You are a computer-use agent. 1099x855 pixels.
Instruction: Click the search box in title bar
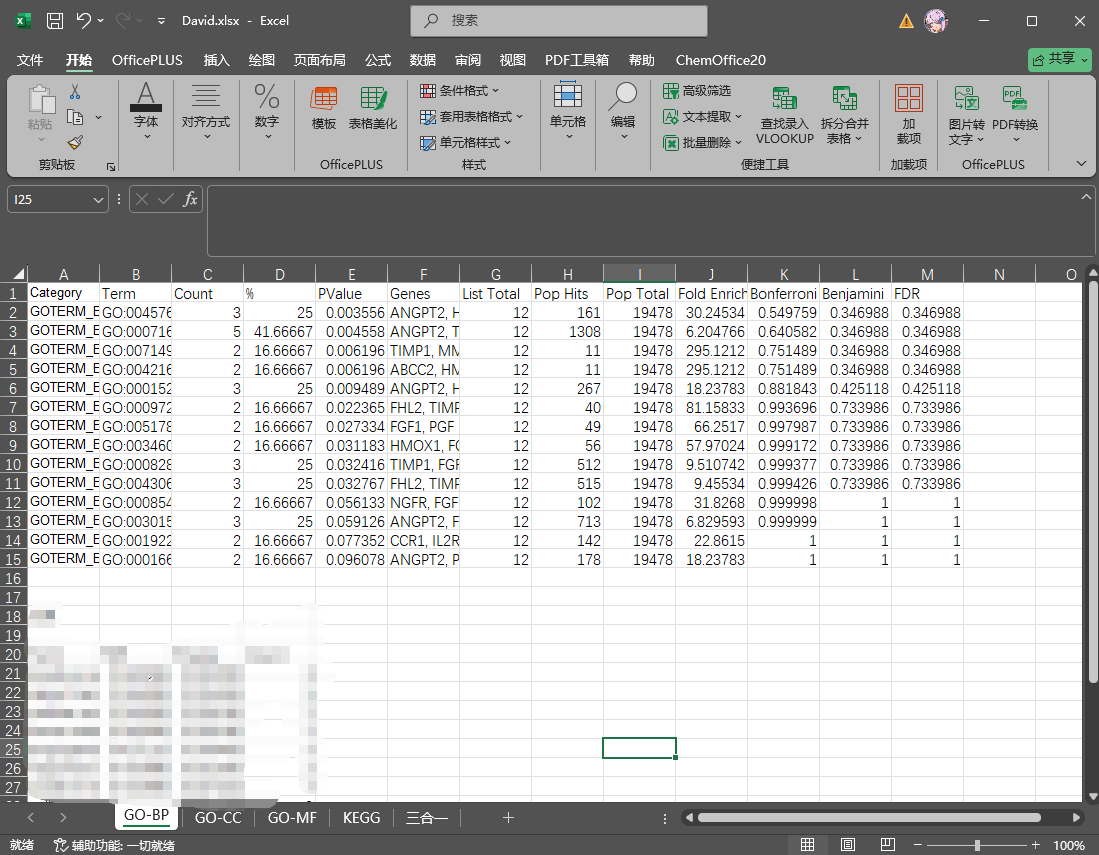(559, 20)
